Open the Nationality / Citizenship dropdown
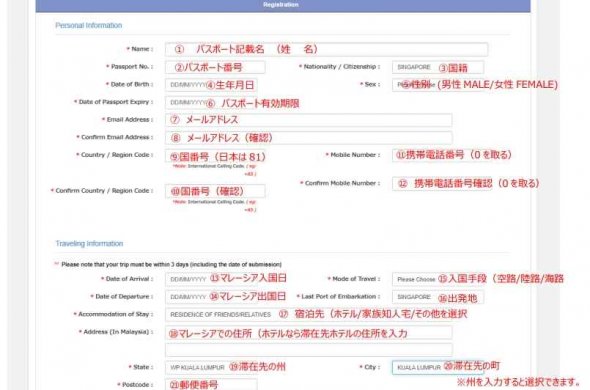This screenshot has width=590, height=390. 438,67
